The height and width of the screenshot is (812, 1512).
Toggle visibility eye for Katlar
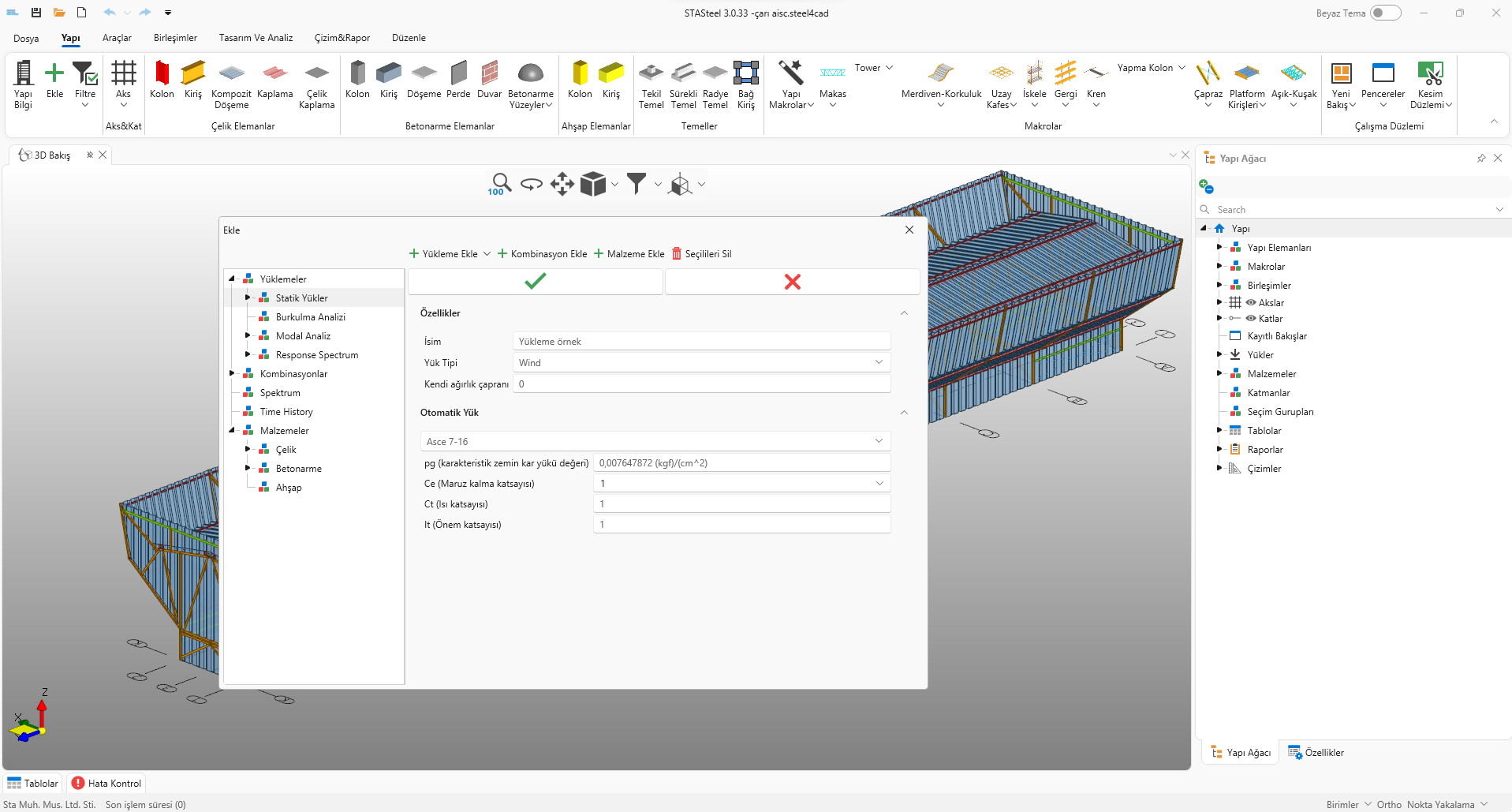1251,318
